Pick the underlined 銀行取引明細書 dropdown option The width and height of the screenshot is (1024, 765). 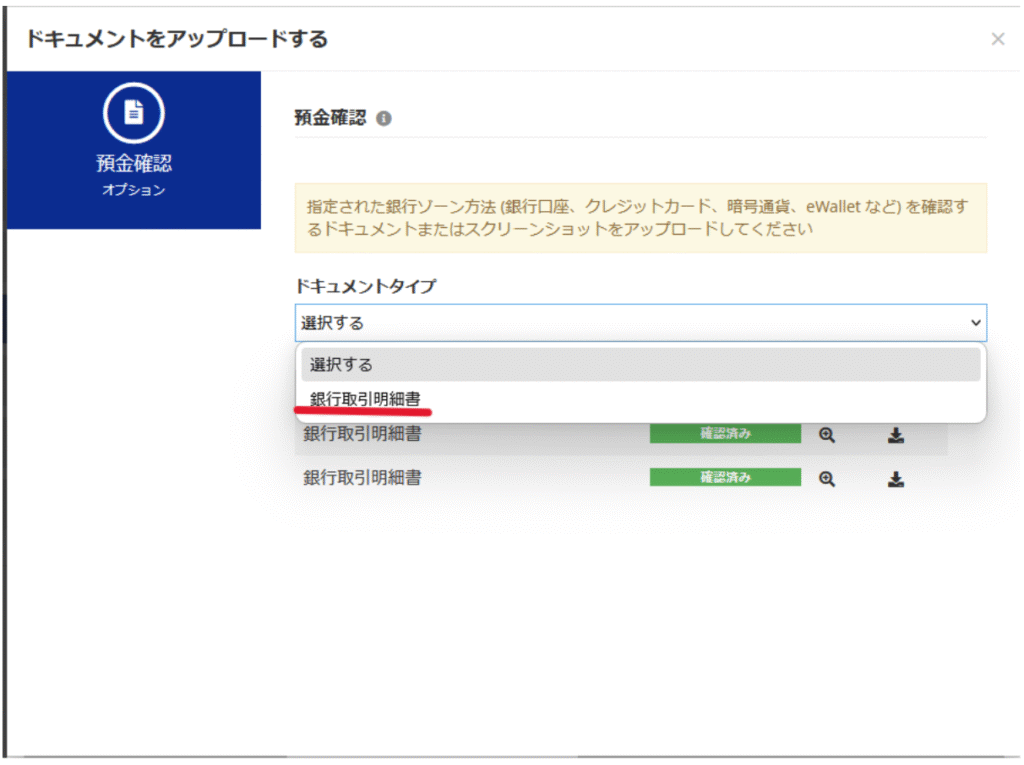(x=365, y=399)
